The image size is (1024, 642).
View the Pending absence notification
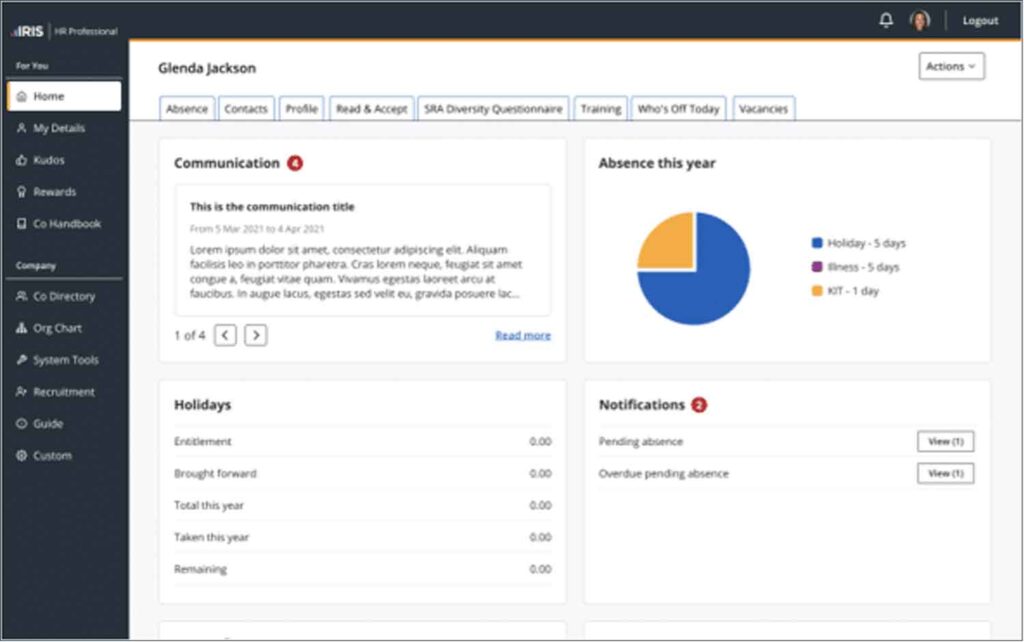pos(945,442)
